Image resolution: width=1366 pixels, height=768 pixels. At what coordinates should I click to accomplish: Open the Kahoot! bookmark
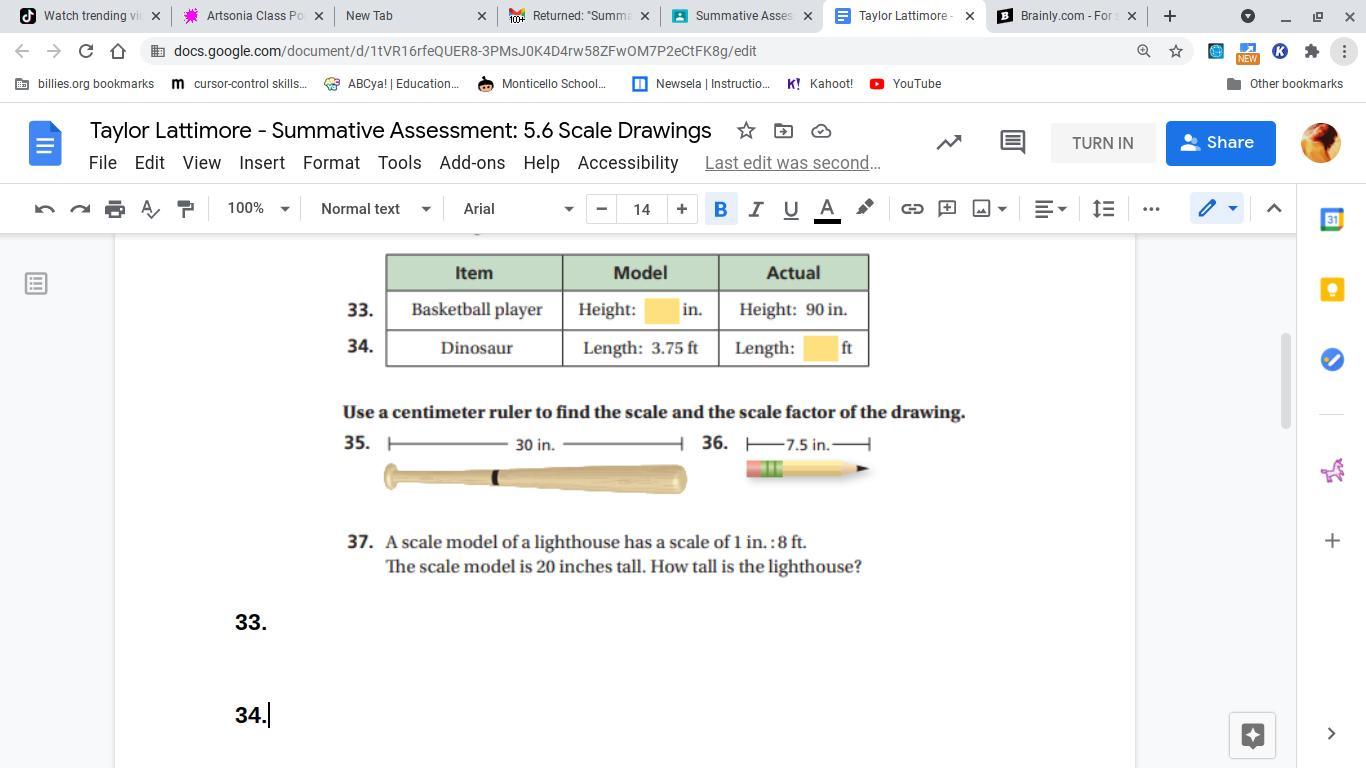pos(820,84)
